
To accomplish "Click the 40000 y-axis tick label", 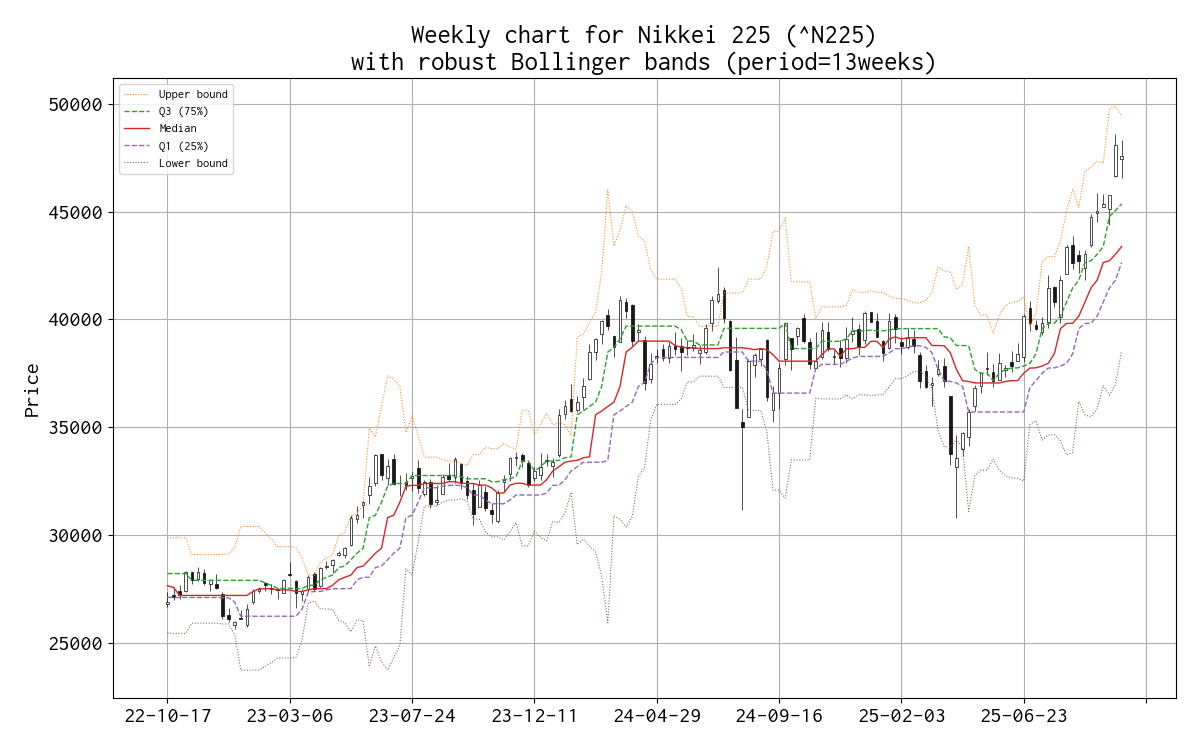I will coord(76,320).
